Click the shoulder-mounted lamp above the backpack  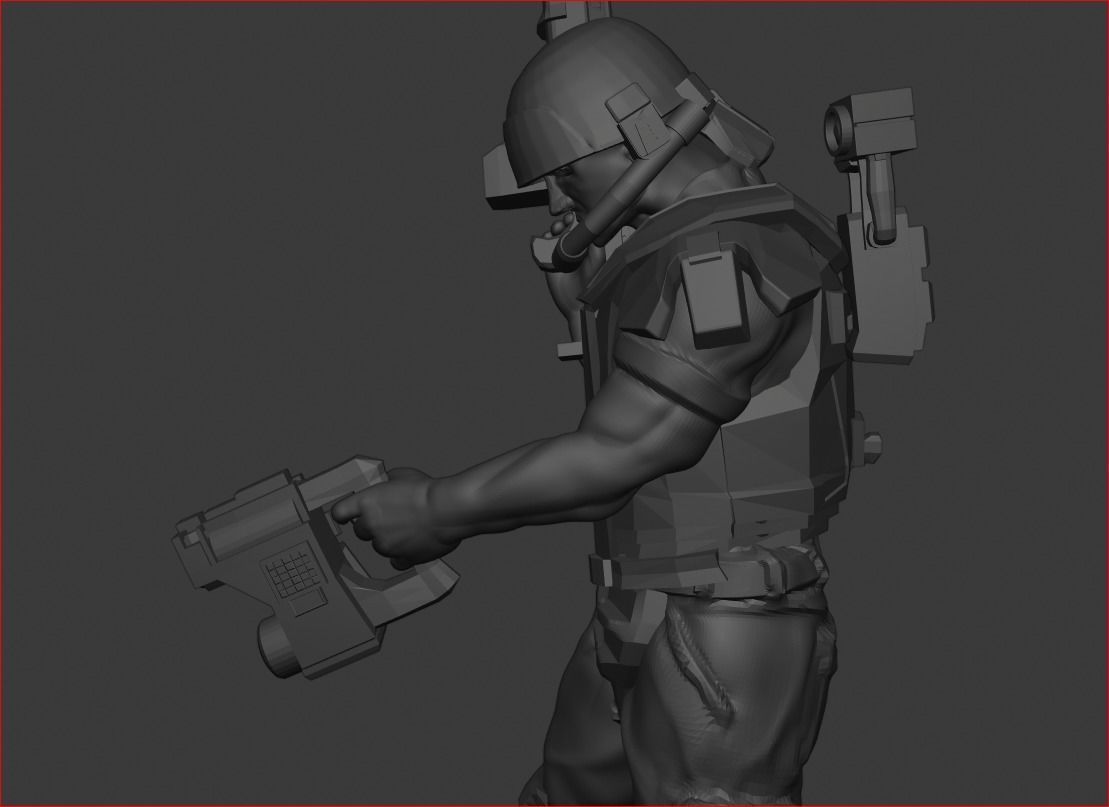869,122
